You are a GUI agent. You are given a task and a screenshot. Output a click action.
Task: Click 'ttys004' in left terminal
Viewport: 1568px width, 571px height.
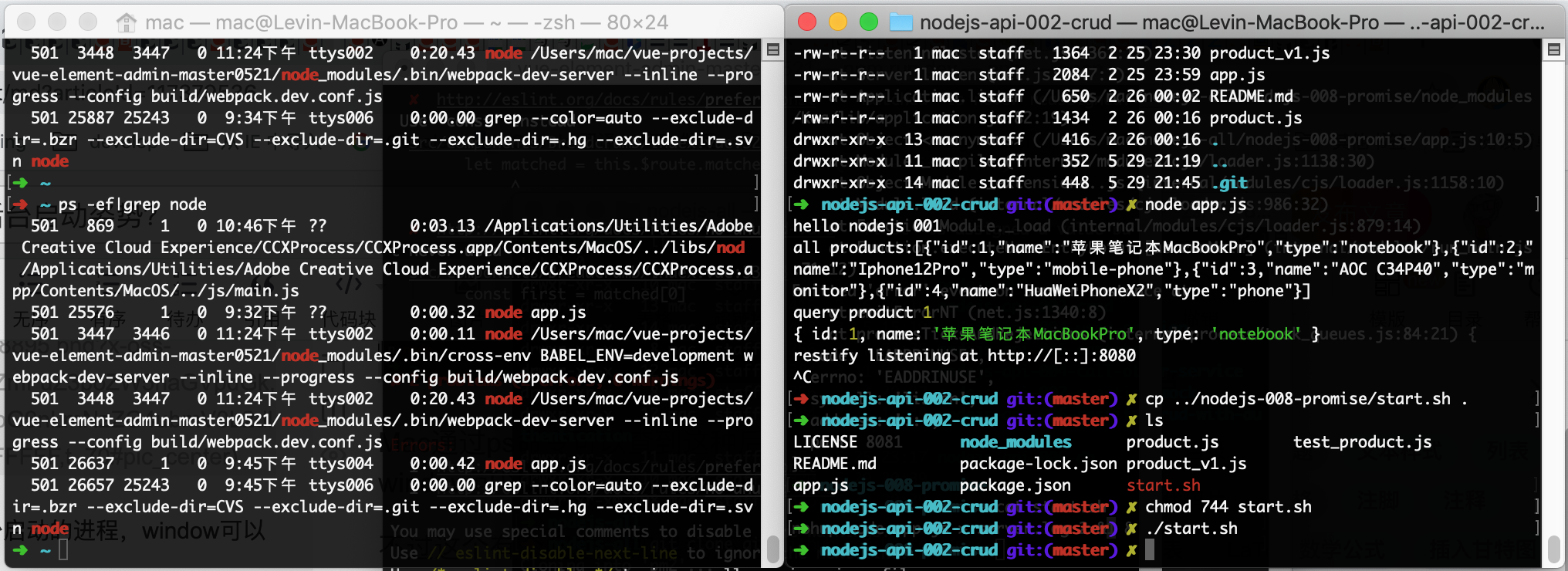(x=341, y=464)
